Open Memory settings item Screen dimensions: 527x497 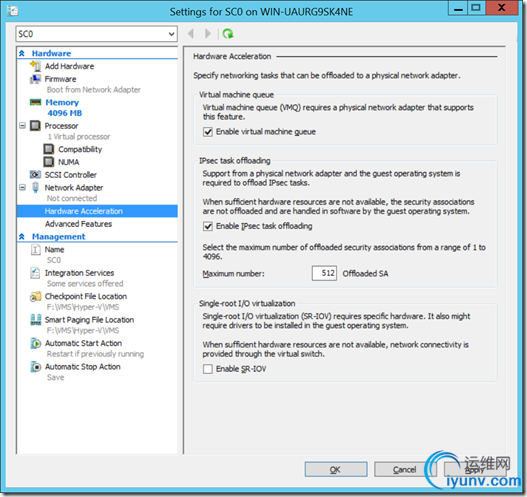click(62, 102)
